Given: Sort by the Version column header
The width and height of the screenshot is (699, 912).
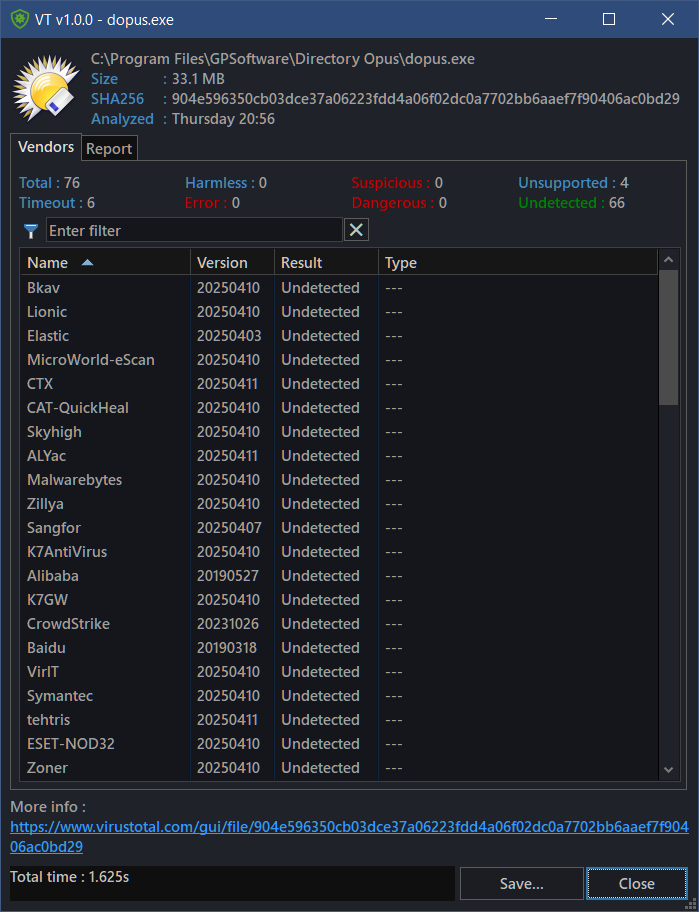Looking at the screenshot, I should 233,263.
